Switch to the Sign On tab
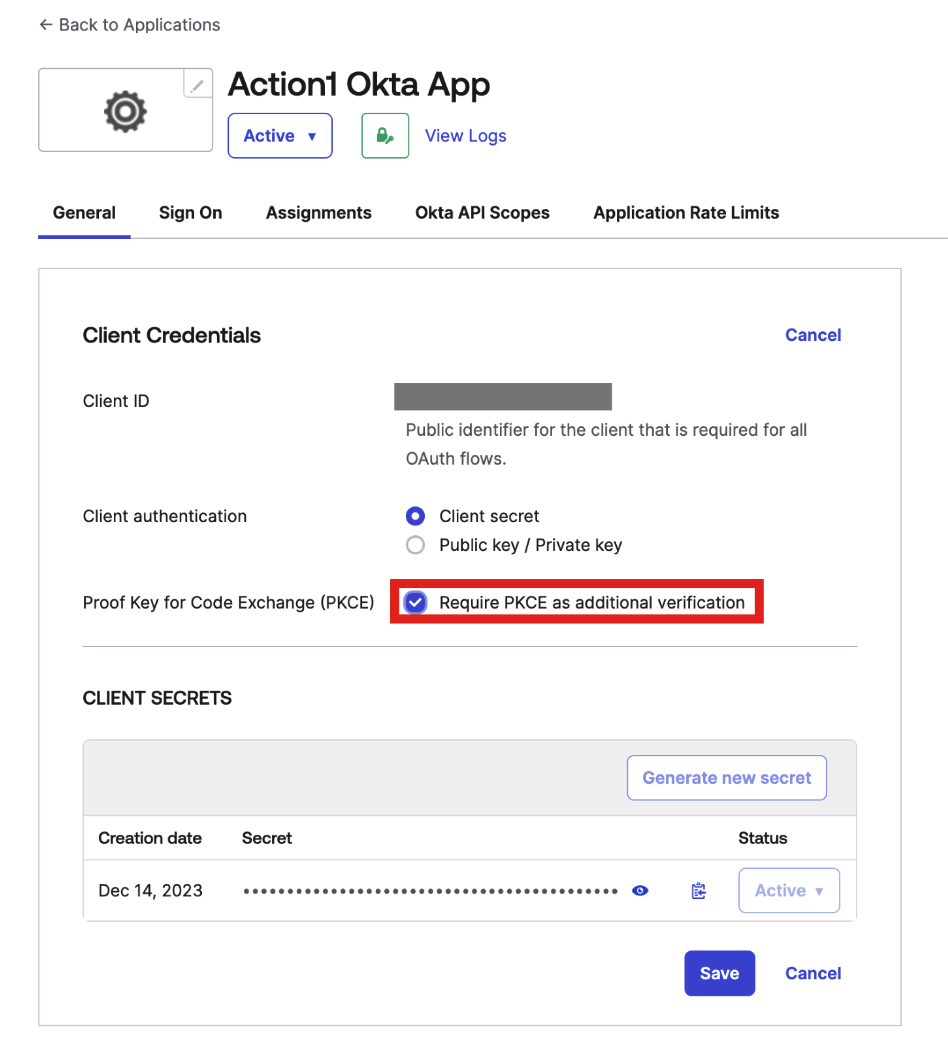The image size is (948, 1046). [x=190, y=212]
